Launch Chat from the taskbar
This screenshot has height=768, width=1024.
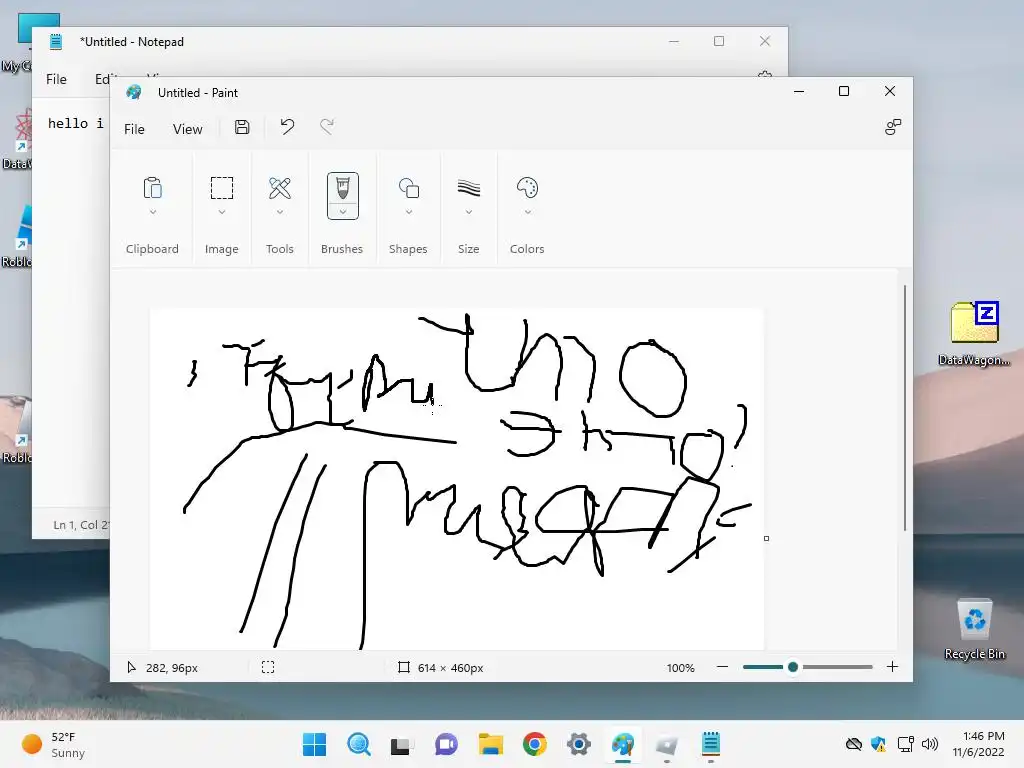[x=447, y=744]
